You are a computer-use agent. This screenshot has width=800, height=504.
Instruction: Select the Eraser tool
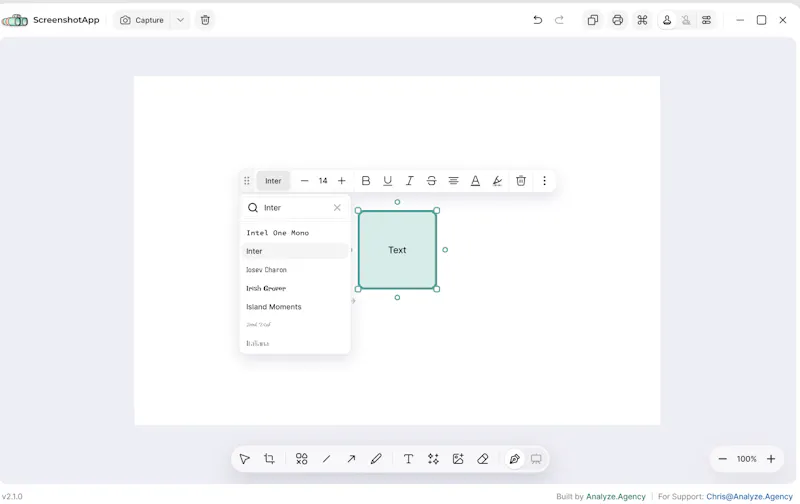click(x=483, y=459)
